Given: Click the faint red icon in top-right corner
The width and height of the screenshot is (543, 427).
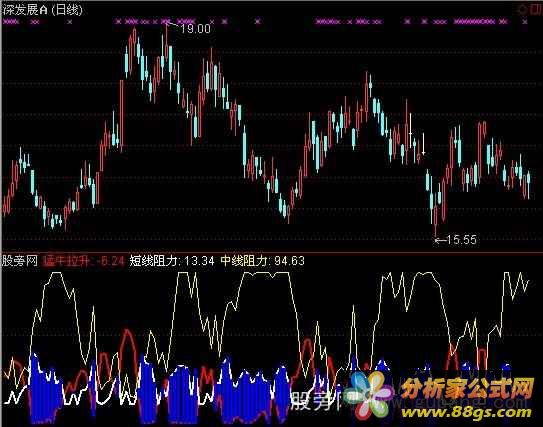Looking at the screenshot, I should pos(533,10).
